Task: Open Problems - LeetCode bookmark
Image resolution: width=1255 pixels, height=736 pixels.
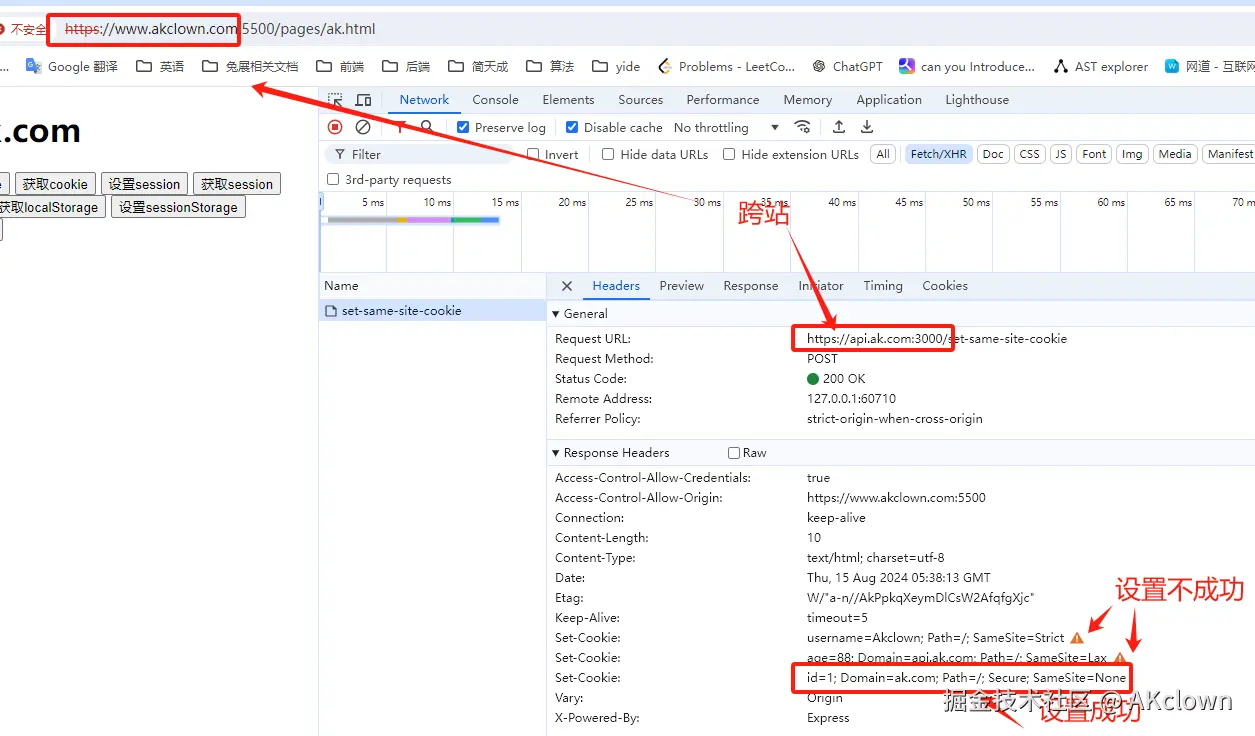Action: [x=726, y=66]
